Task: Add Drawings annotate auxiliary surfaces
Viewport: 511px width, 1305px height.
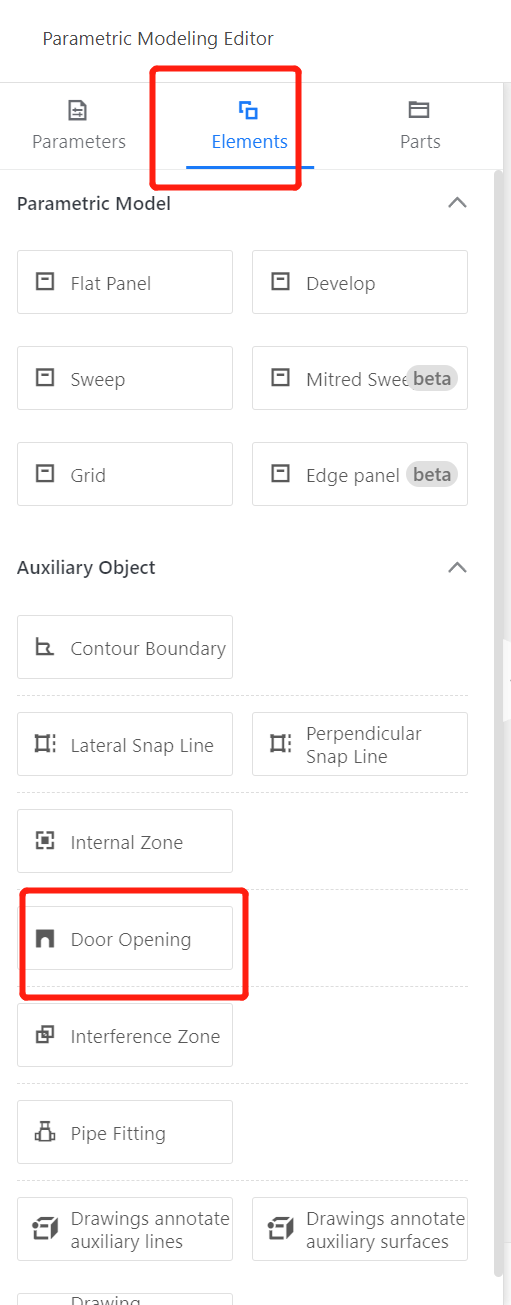Action: (x=360, y=1229)
